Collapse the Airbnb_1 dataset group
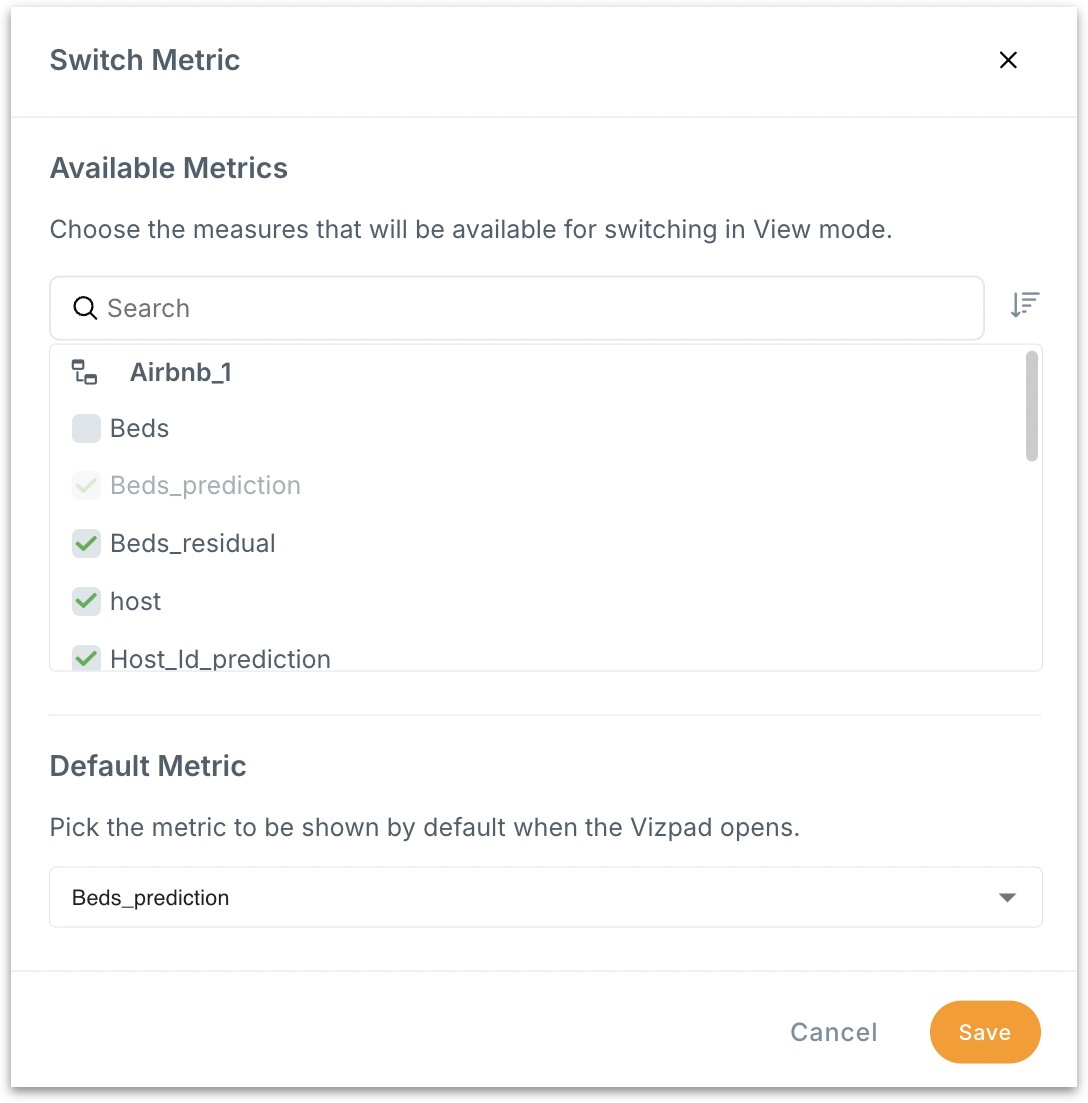This screenshot has width=1088, height=1103. pyautogui.click(x=181, y=373)
